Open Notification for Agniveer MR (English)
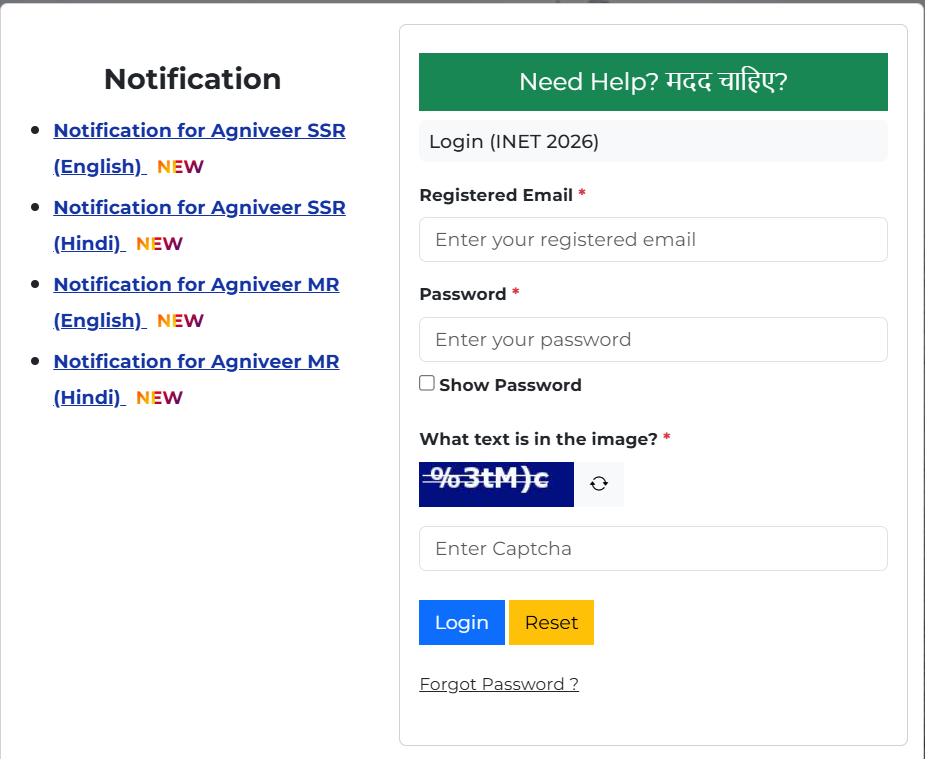Viewport: 925px width, 759px height. [196, 302]
